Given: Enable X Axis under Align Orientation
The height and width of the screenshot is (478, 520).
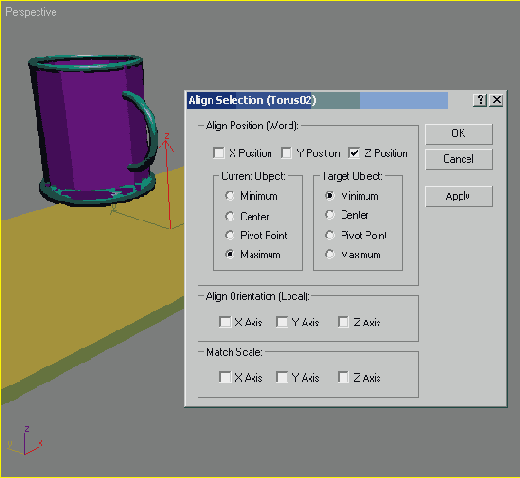Looking at the screenshot, I should tap(225, 322).
